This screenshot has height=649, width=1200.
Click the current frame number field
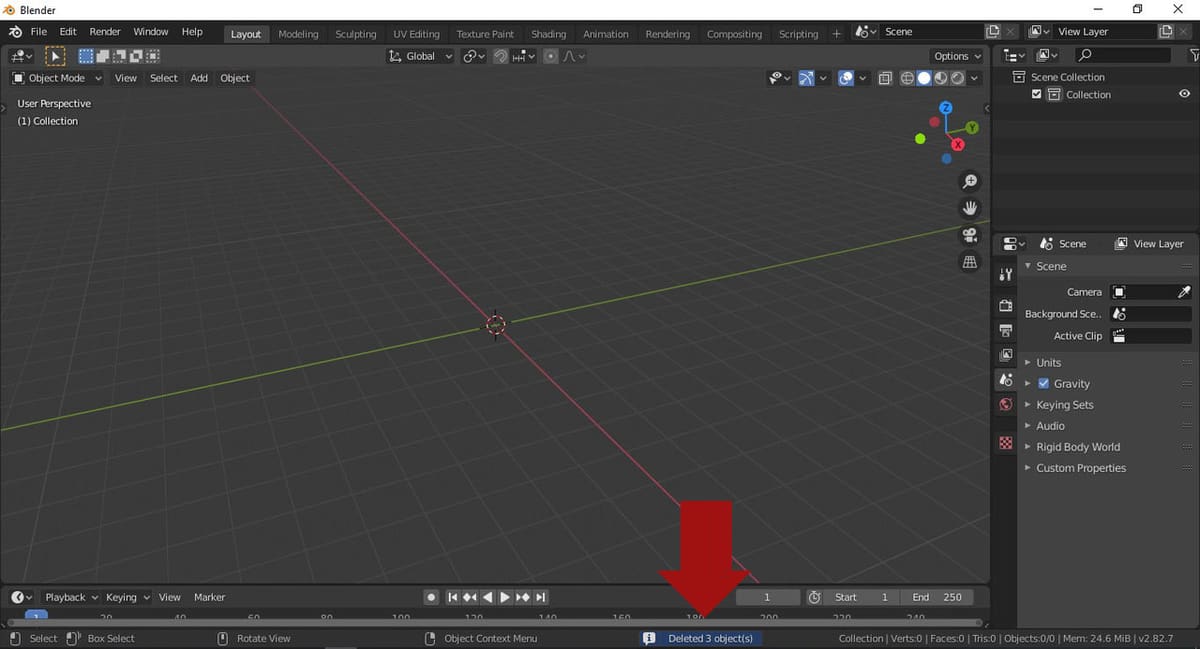(x=767, y=597)
